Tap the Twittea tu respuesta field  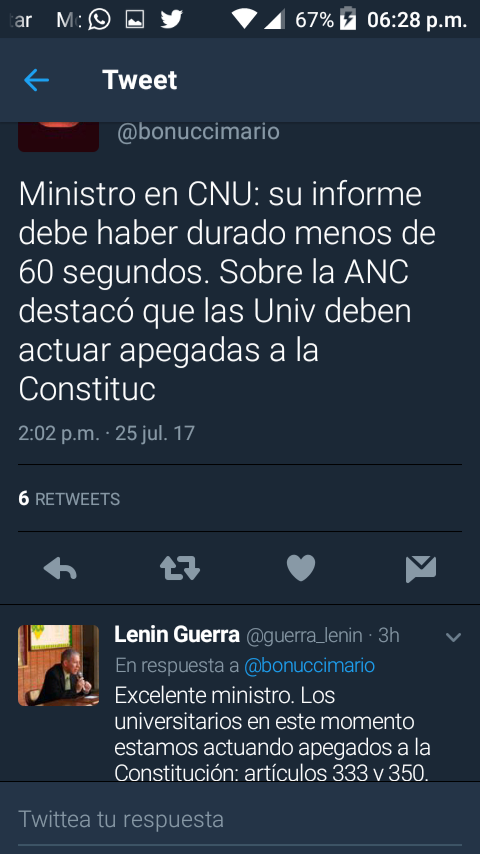pos(240,819)
